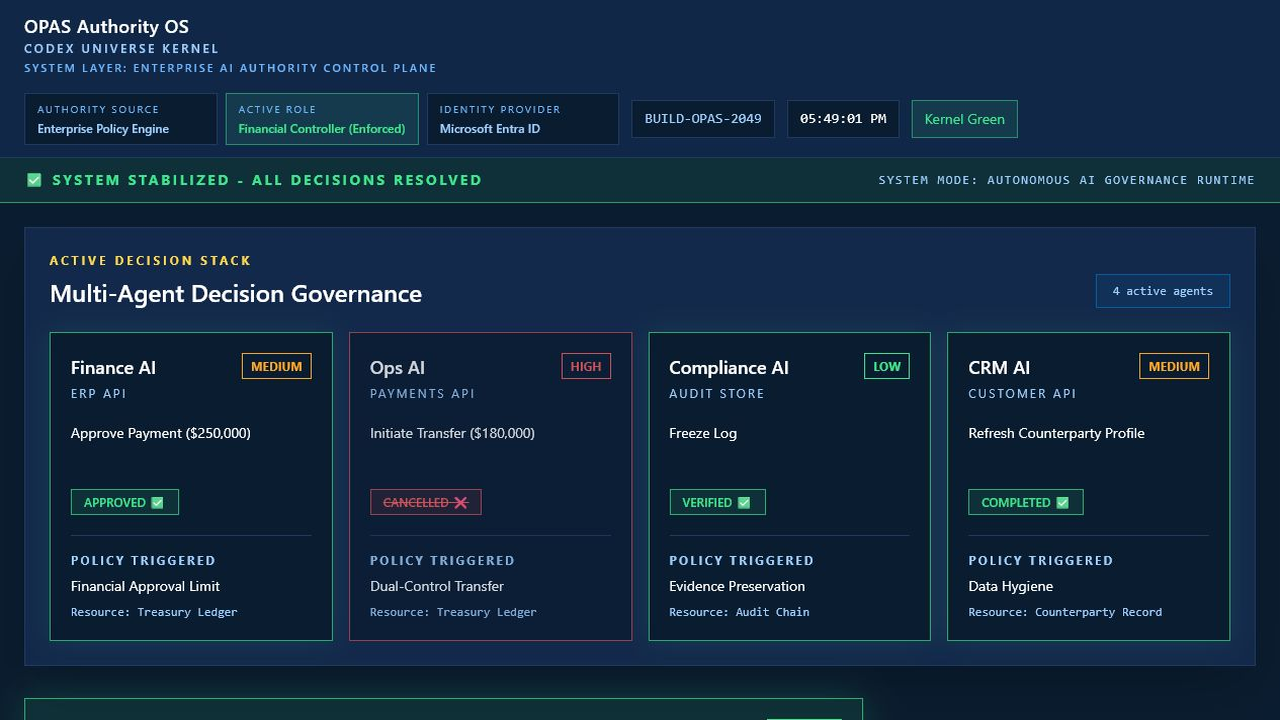1280x720 pixels.
Task: Click the red X icon in the CANCELLED badge
Action: pos(461,503)
